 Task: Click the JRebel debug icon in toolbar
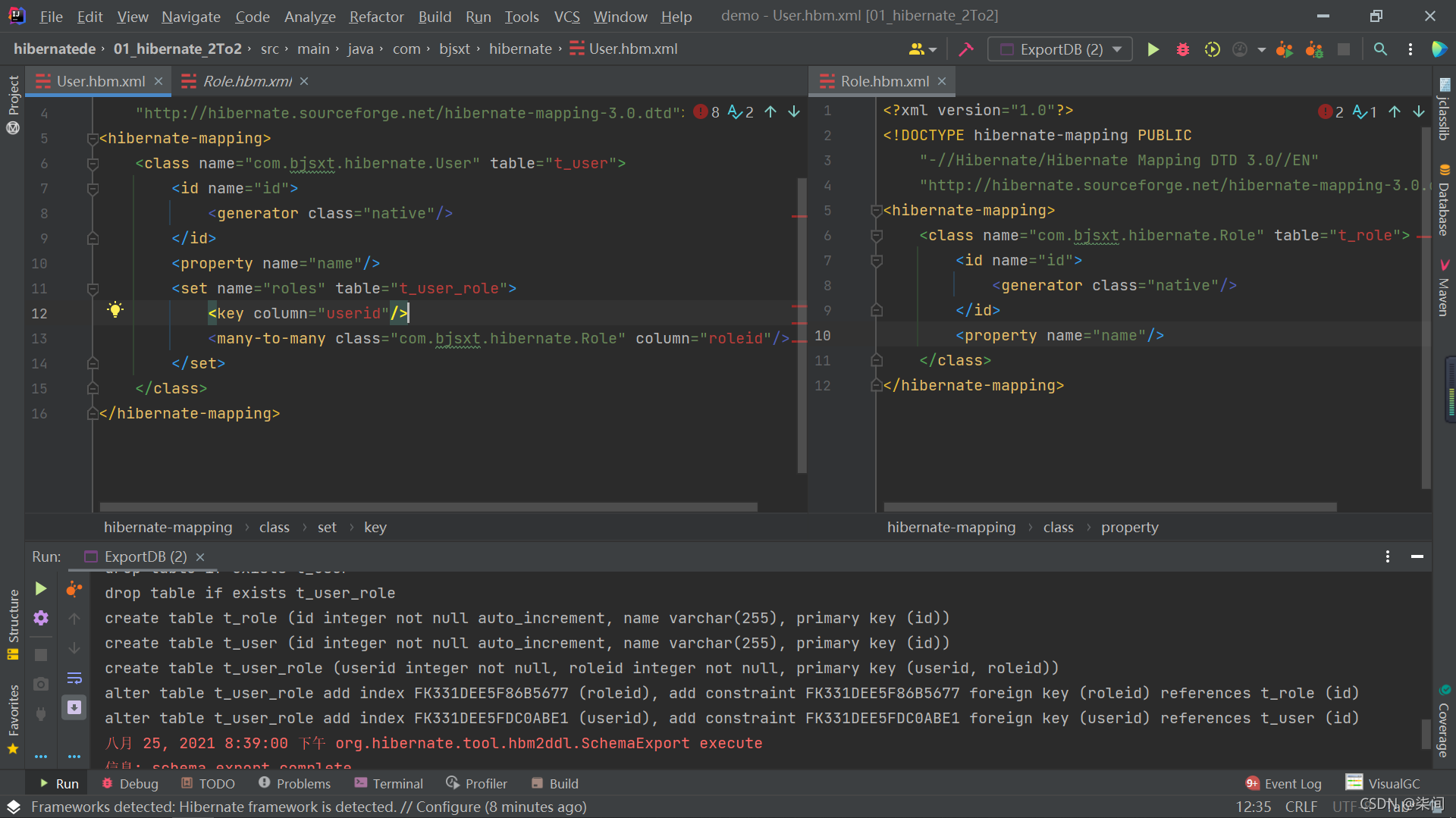1313,49
